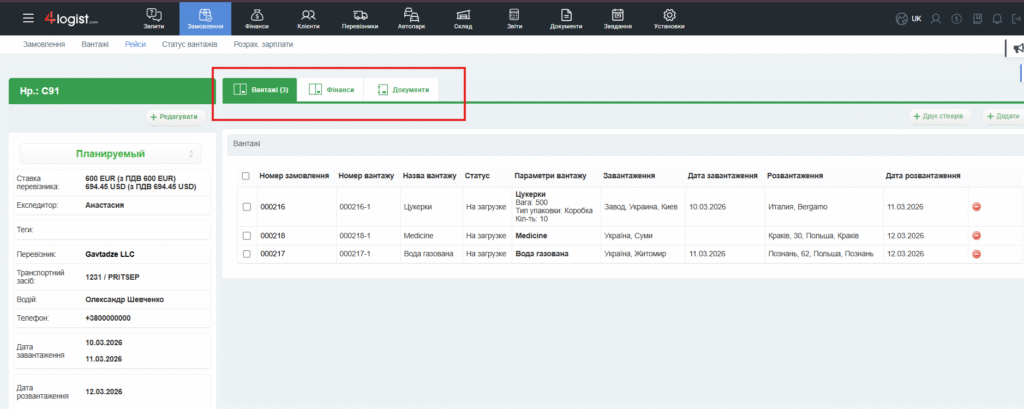The image size is (1024, 409).
Task: Open Установки gear settings
Action: 669,18
